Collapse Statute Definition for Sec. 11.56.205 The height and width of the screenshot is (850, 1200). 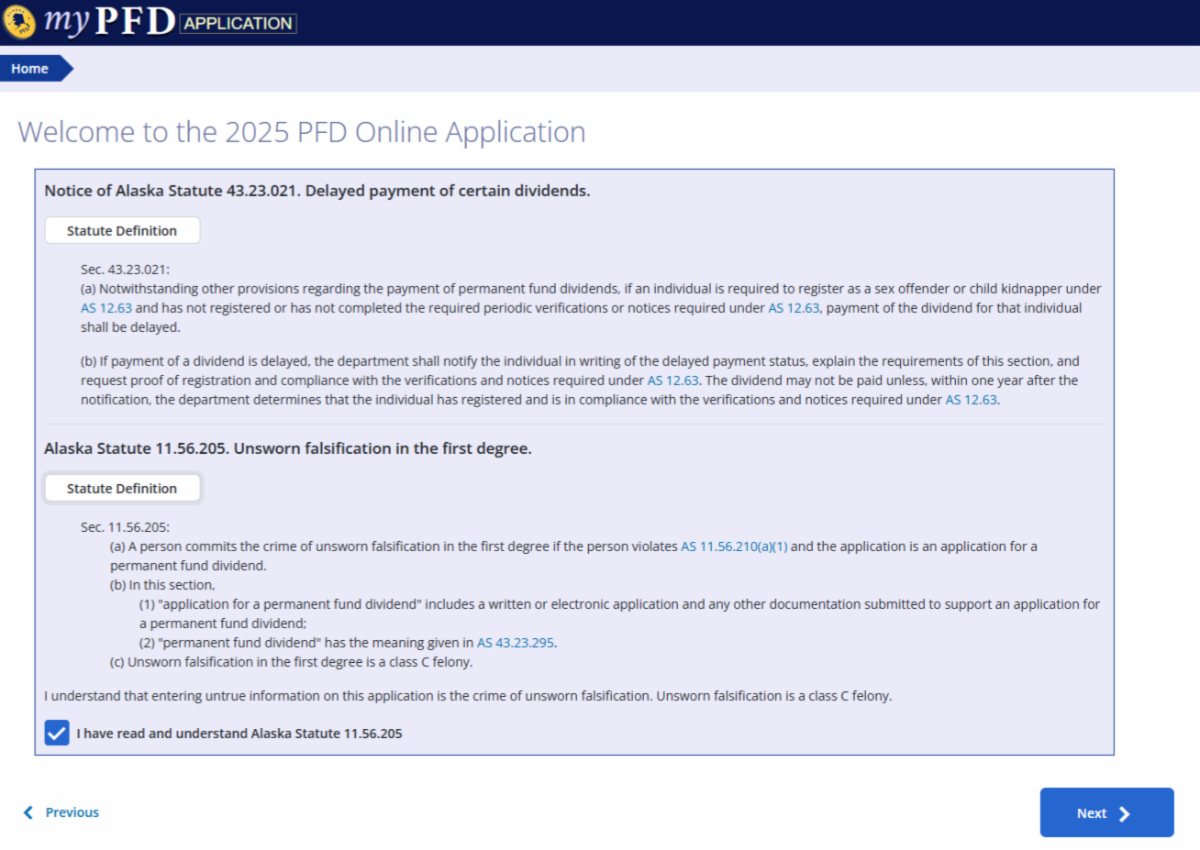pyautogui.click(x=122, y=489)
